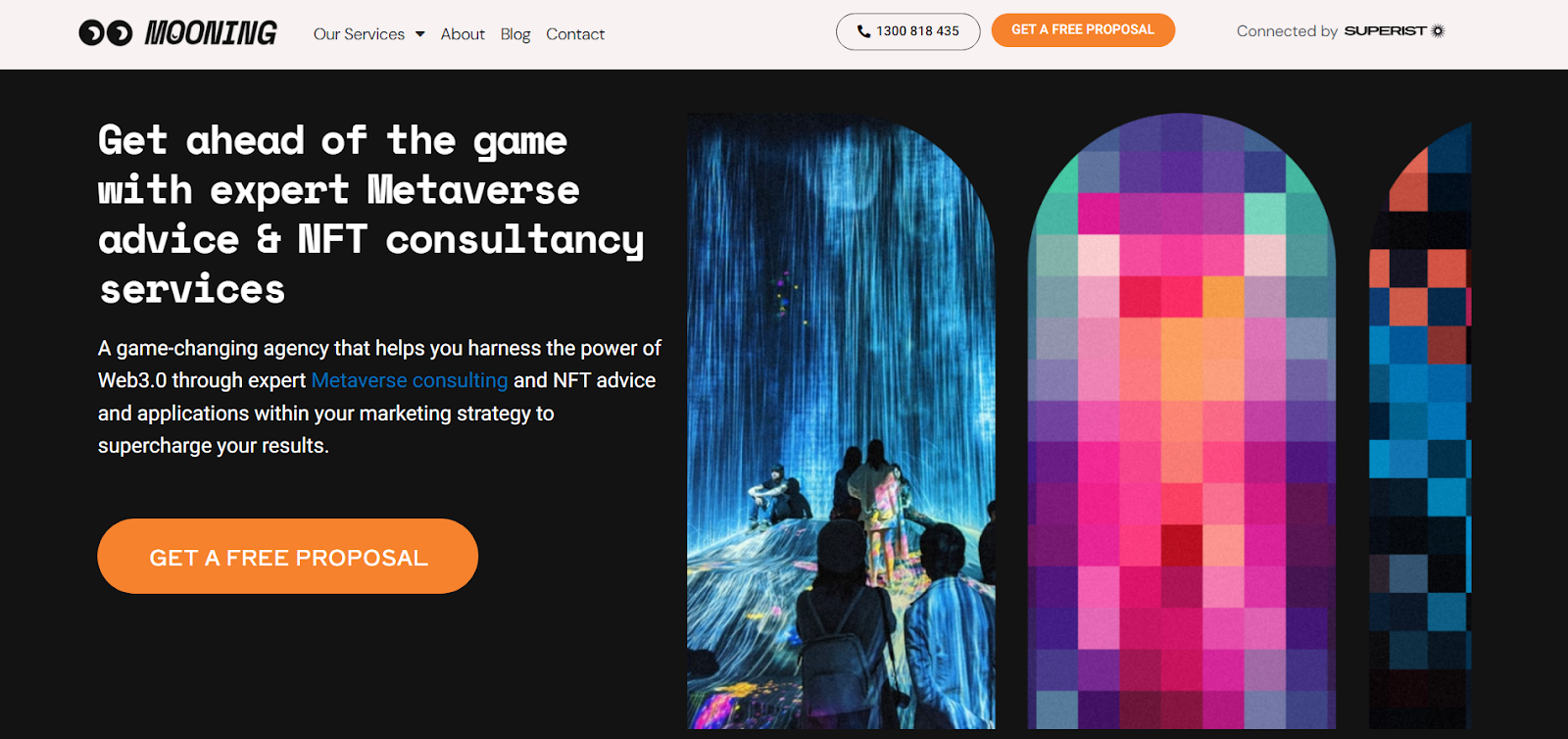Click the dark blue pixelated image at right edge
This screenshot has width=1568, height=739.
click(1420, 426)
